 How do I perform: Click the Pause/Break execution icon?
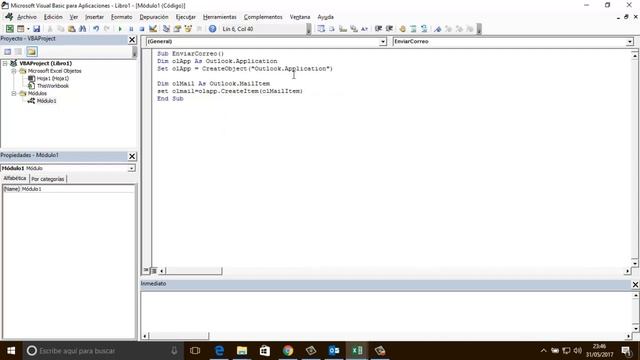tap(131, 29)
